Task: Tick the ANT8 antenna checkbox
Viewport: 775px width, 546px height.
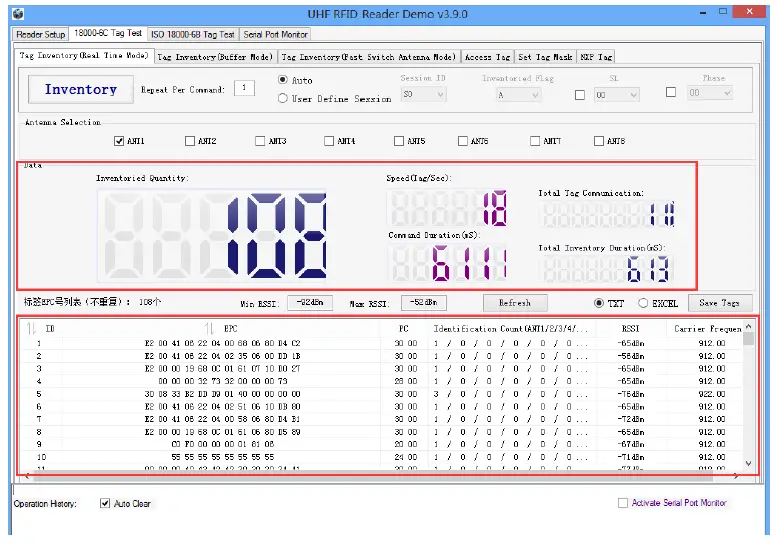Action: click(x=599, y=141)
